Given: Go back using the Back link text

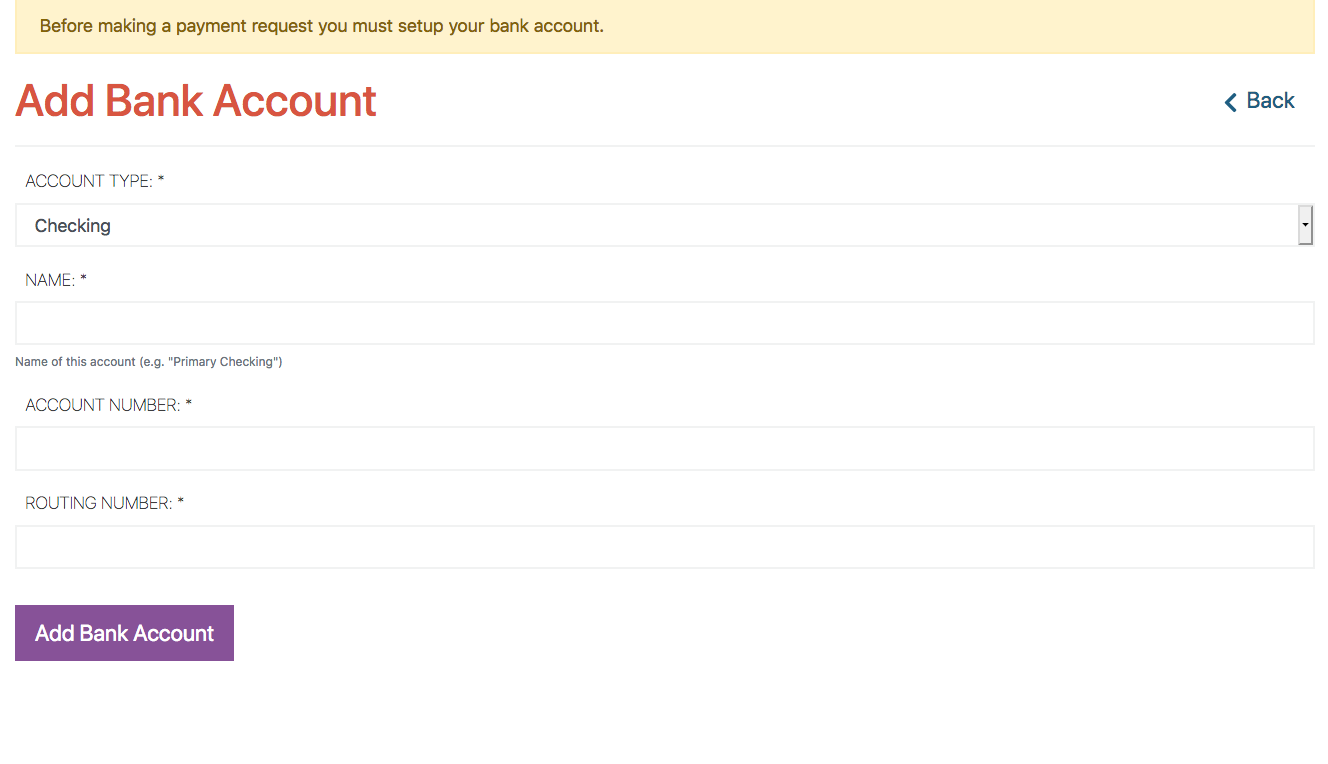Looking at the screenshot, I should (1270, 101).
